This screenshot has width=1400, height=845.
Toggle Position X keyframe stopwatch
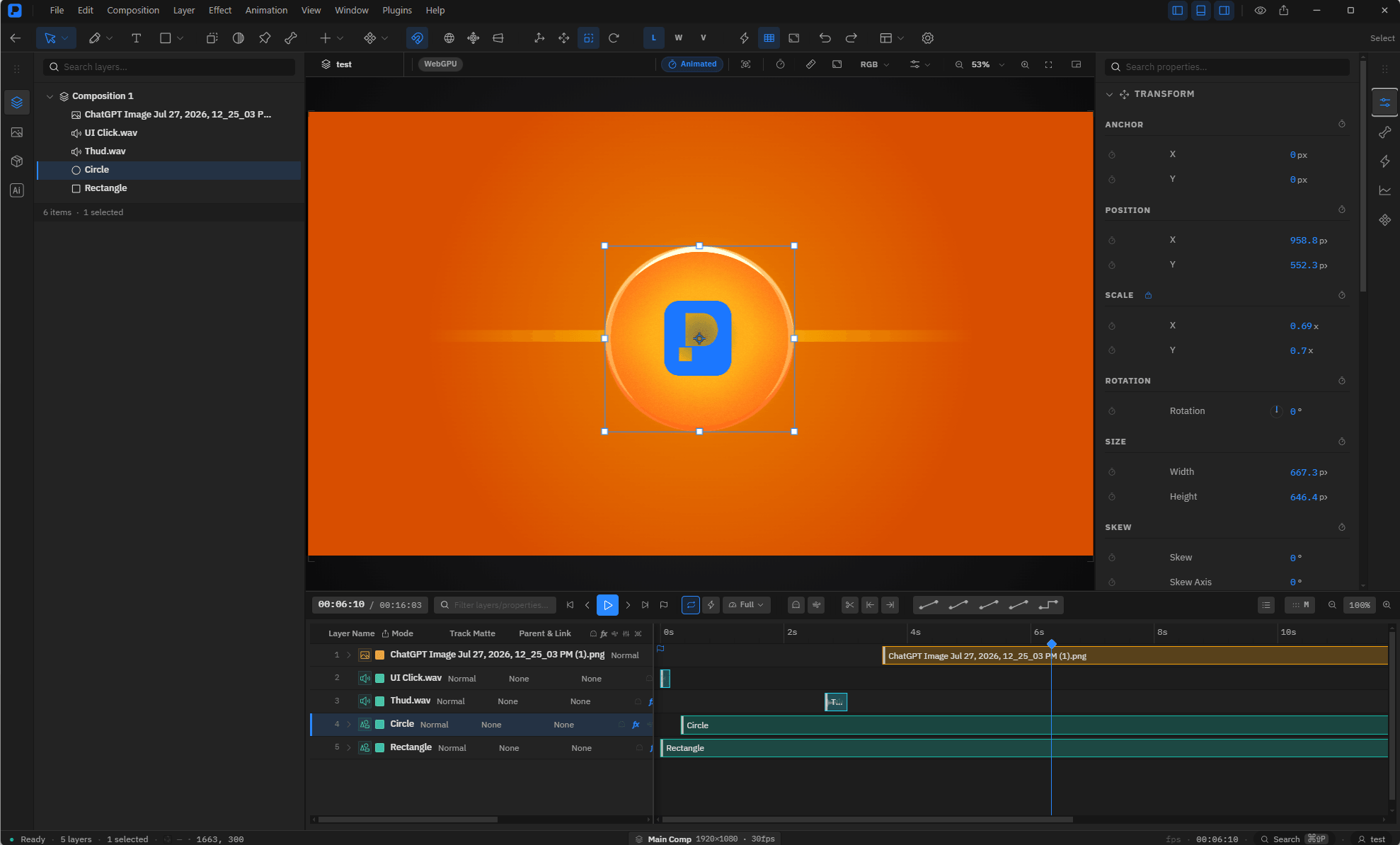[1112, 241]
